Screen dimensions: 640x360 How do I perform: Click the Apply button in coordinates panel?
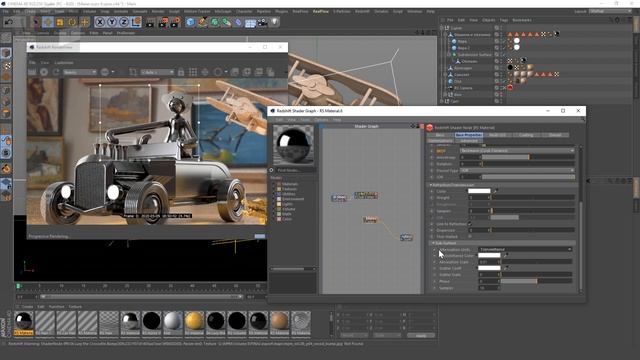coord(421,335)
